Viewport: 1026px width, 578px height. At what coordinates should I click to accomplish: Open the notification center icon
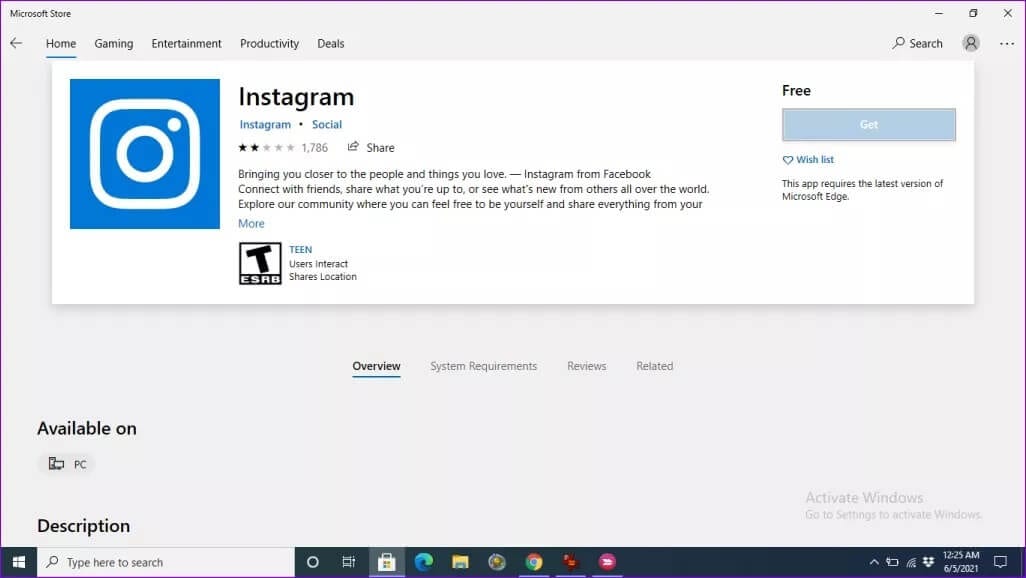tap(1000, 562)
